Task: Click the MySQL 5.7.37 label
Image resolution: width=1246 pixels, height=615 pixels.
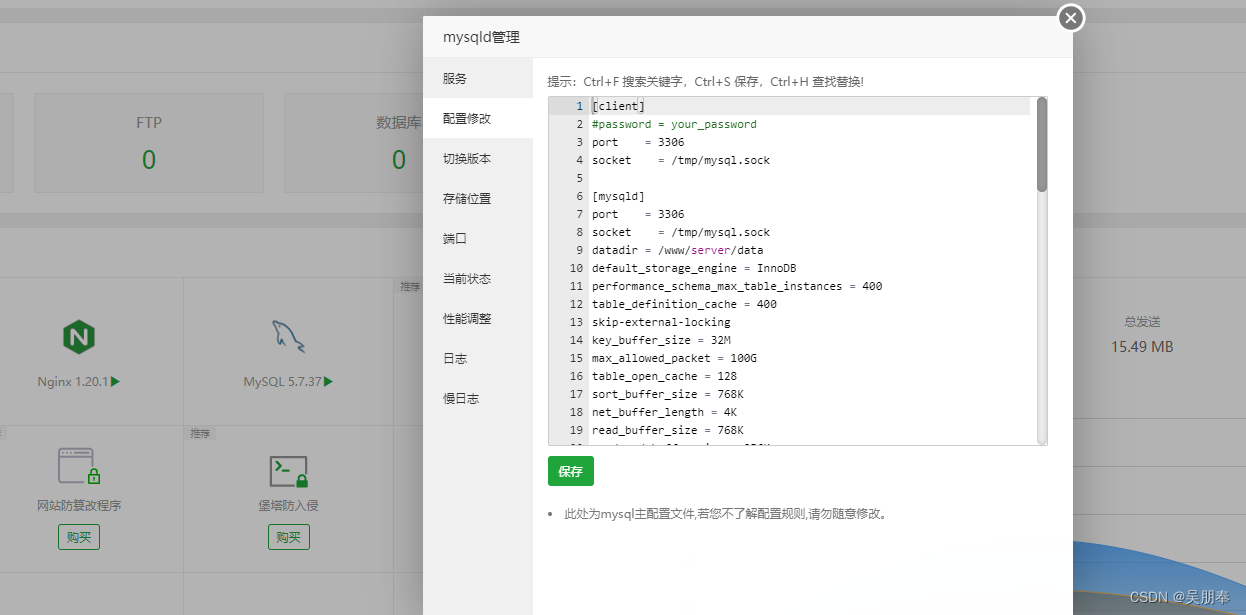Action: point(282,382)
